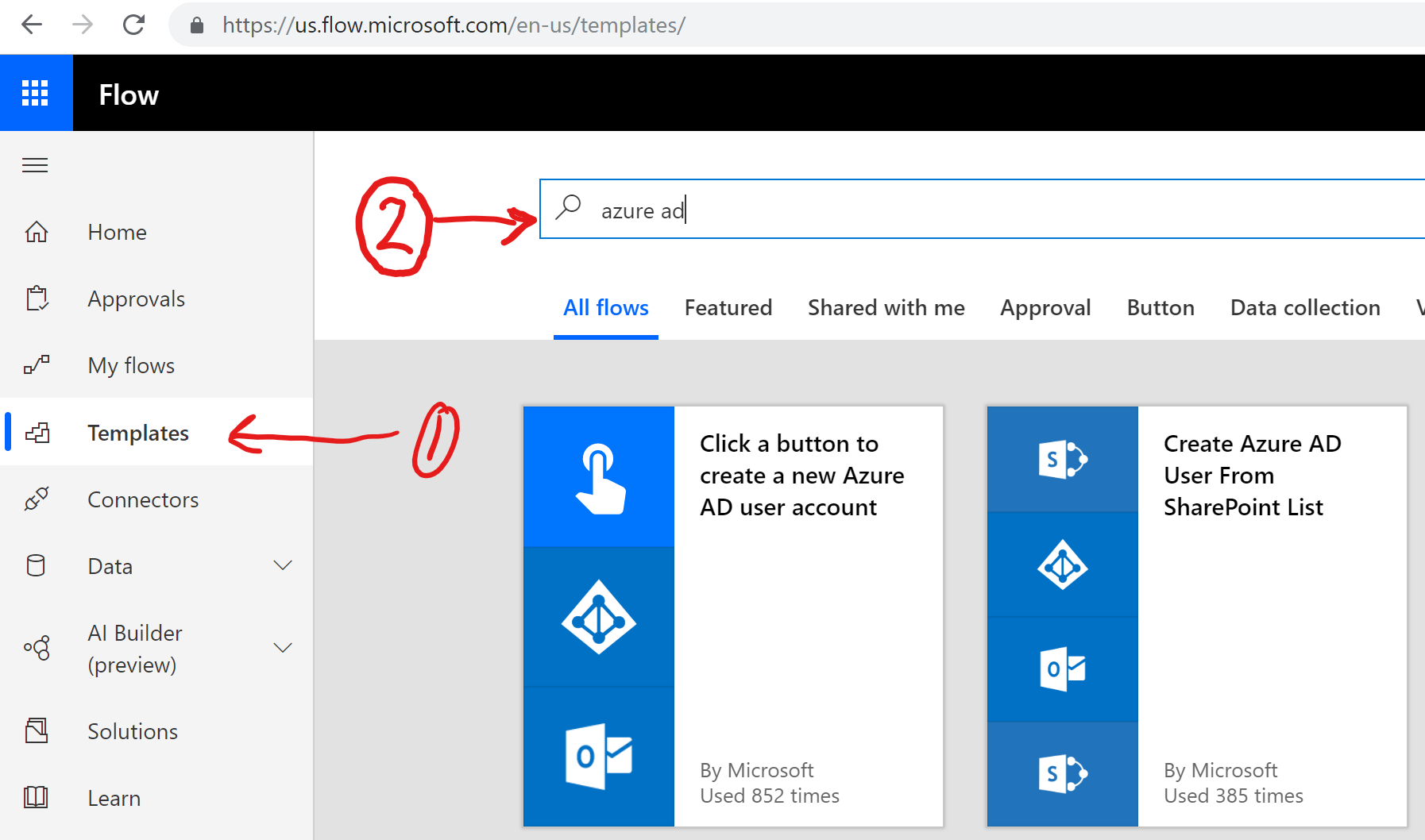Click the AI Builder icon
This screenshot has width=1425, height=840.
(37, 648)
